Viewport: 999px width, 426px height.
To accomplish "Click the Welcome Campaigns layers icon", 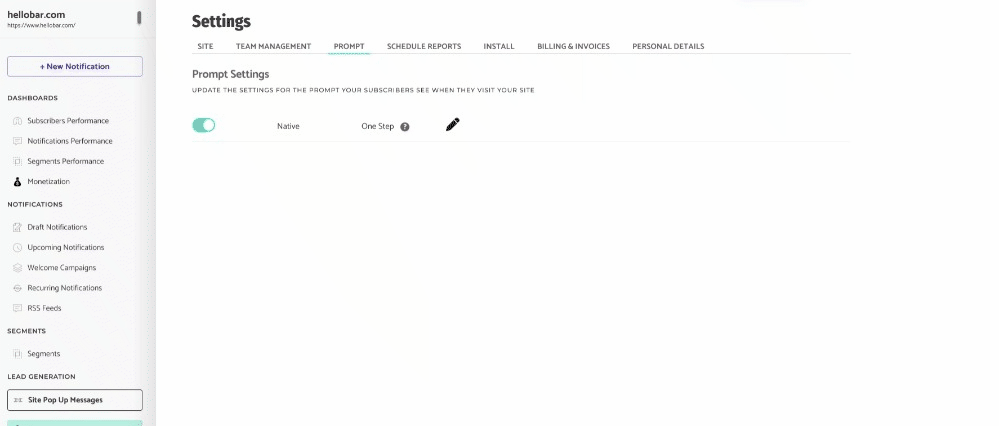I will pos(17,268).
